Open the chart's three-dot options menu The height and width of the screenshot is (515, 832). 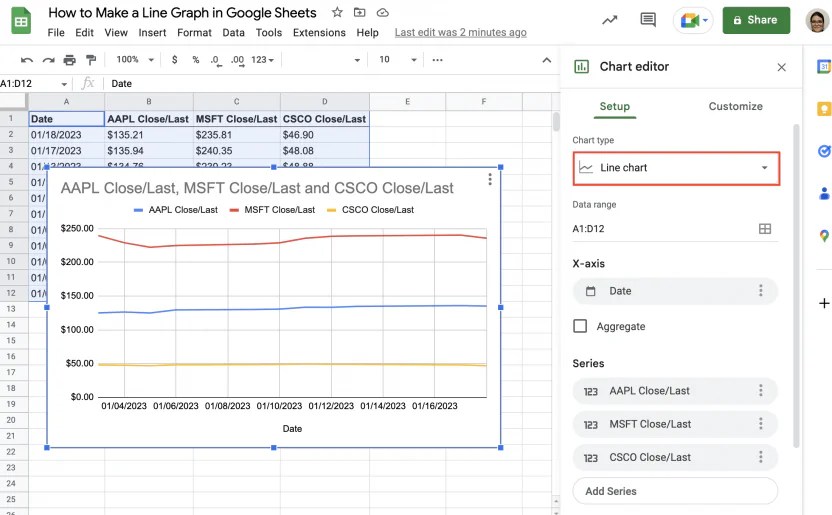point(490,179)
